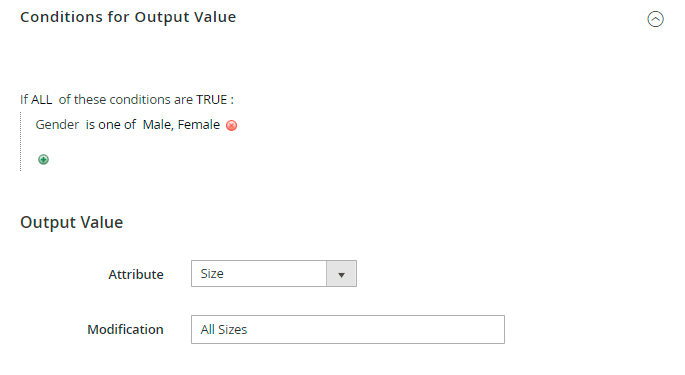685x375 pixels.
Task: Remove the Gender condition with red icon
Action: (x=232, y=125)
